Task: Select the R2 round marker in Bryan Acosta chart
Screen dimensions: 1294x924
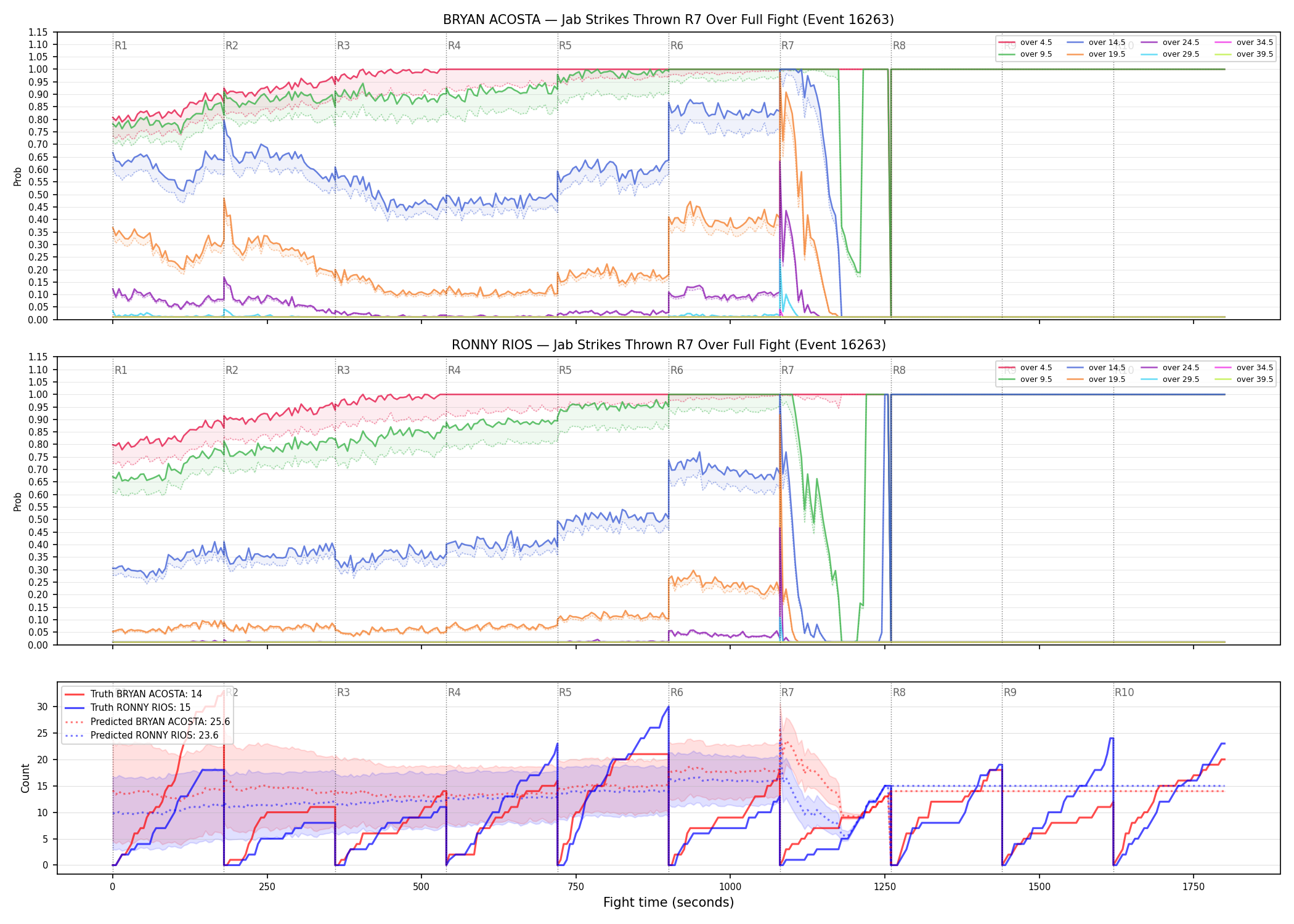Action: pyautogui.click(x=232, y=46)
